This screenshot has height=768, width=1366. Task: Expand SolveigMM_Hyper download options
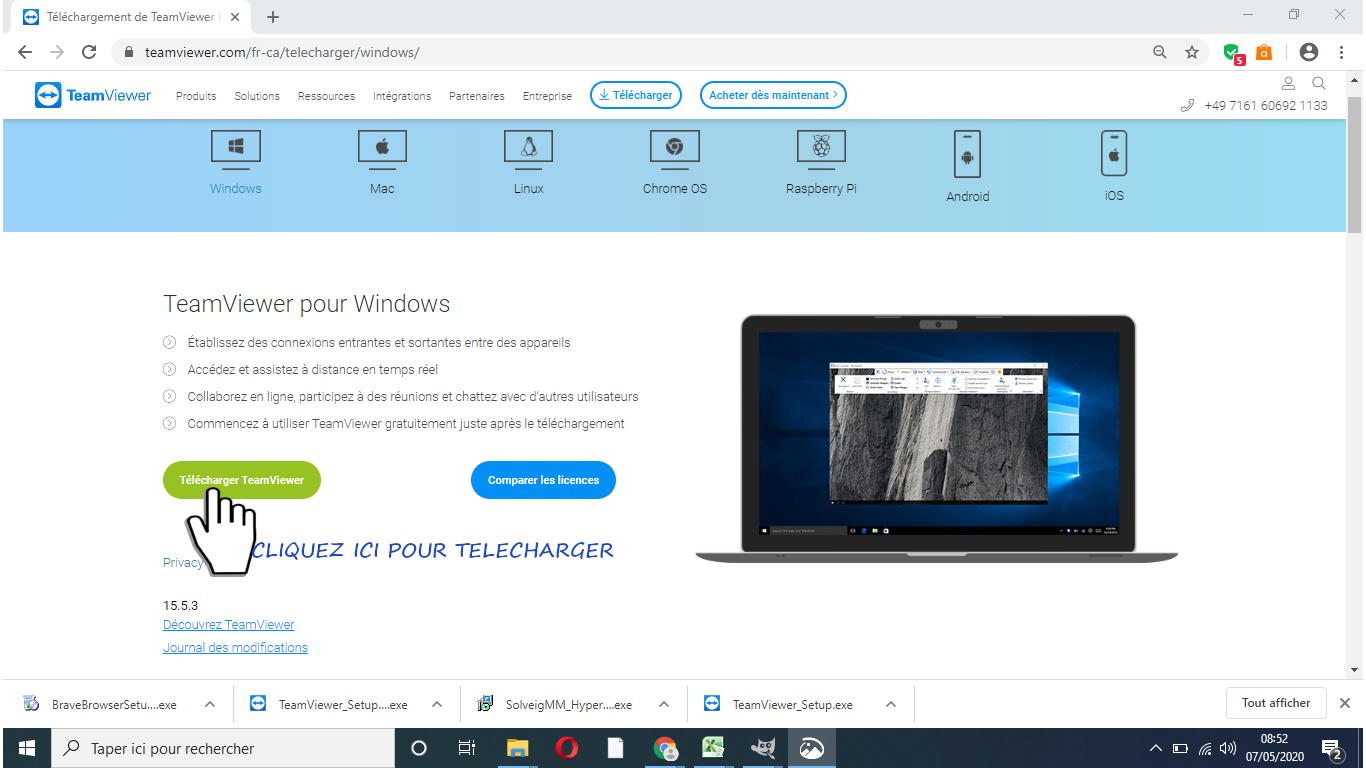(x=664, y=704)
